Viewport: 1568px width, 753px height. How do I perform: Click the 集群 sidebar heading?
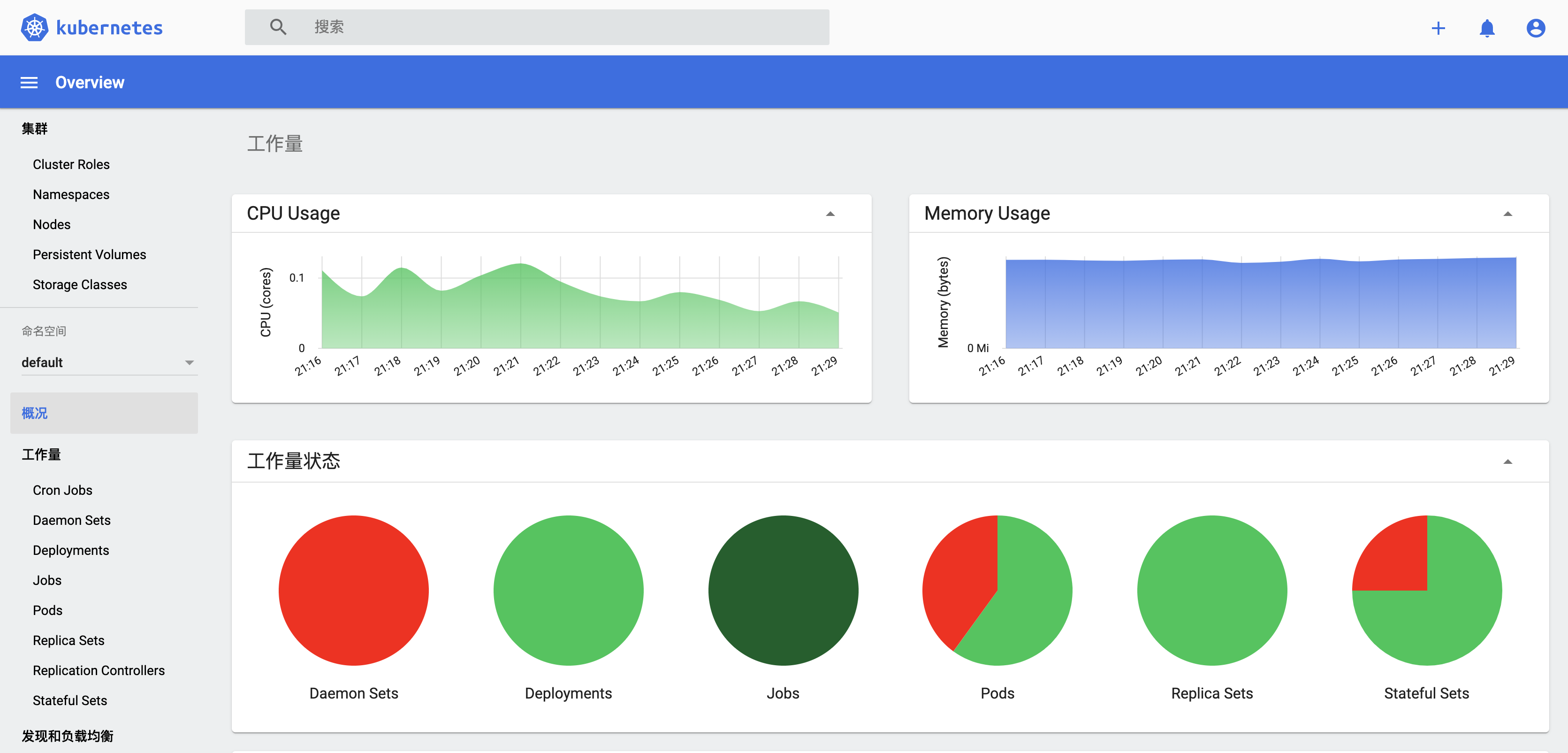(x=35, y=129)
